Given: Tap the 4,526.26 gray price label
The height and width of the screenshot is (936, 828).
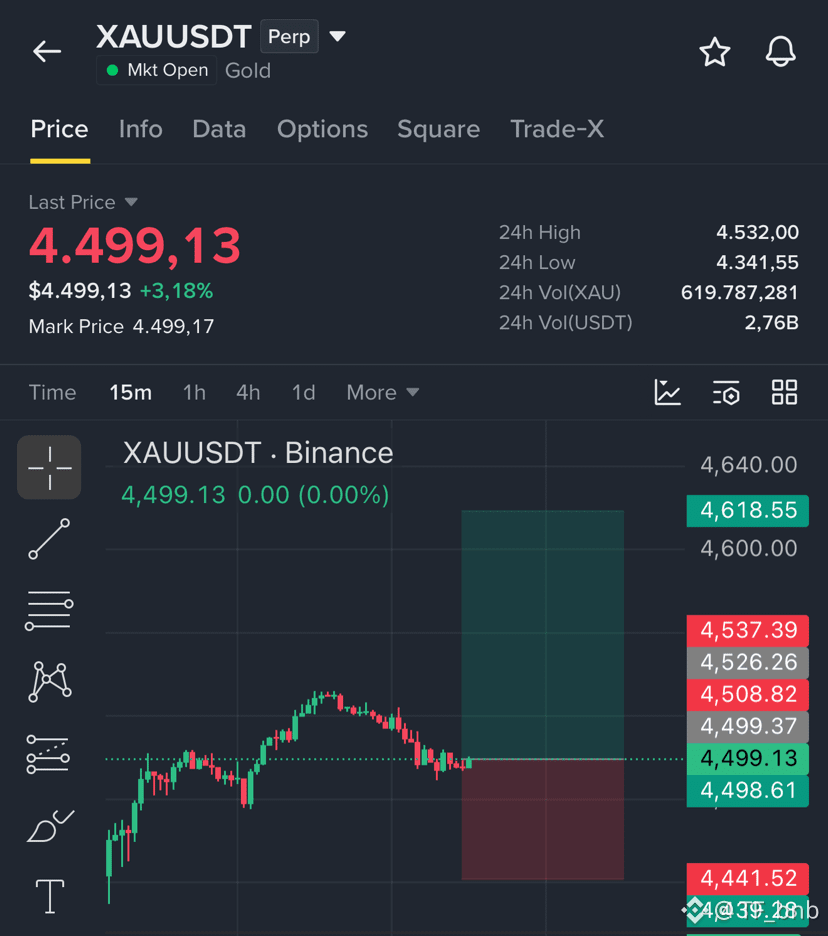Looking at the screenshot, I should click(747, 663).
